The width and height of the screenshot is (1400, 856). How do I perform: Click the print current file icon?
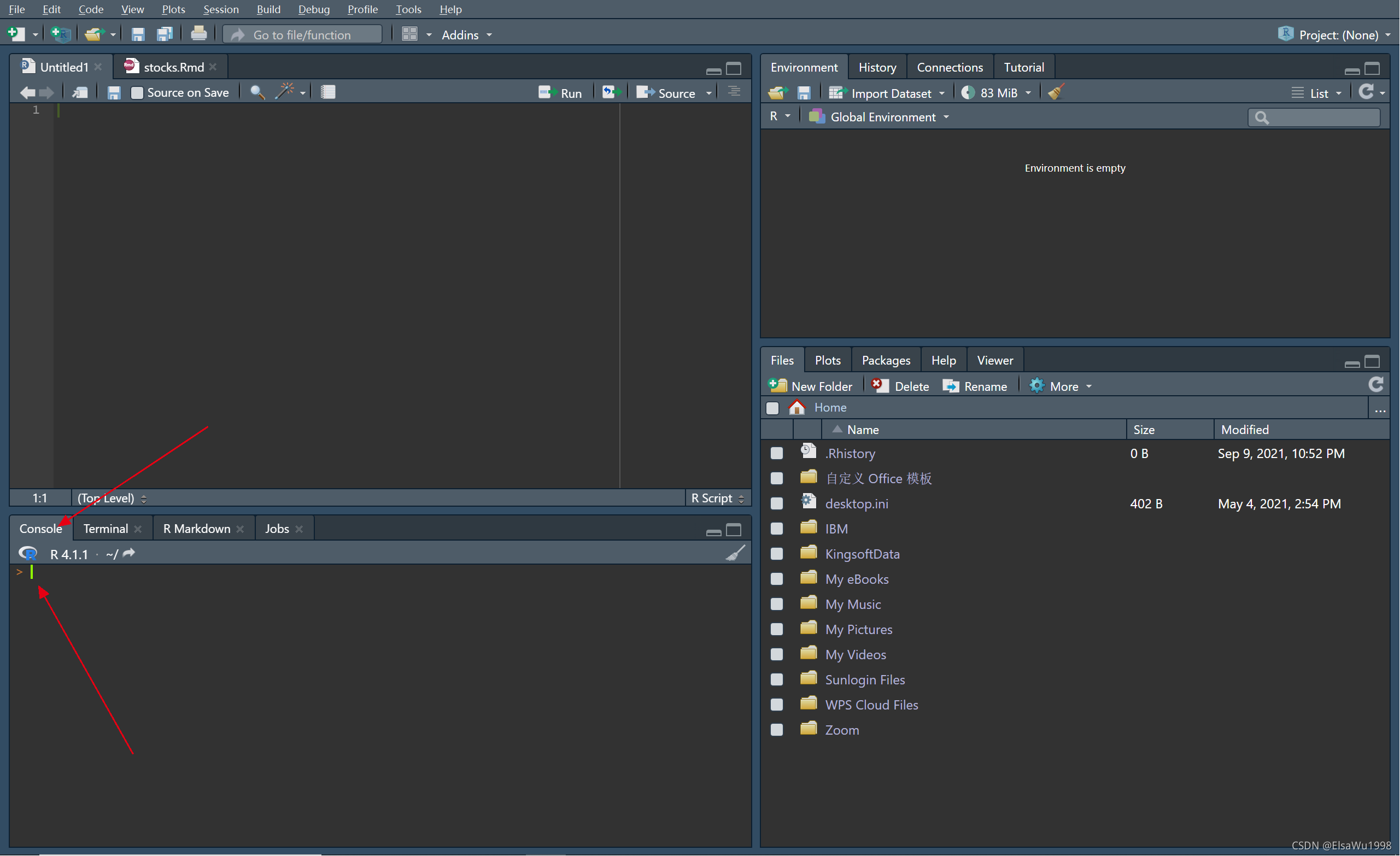[x=198, y=34]
